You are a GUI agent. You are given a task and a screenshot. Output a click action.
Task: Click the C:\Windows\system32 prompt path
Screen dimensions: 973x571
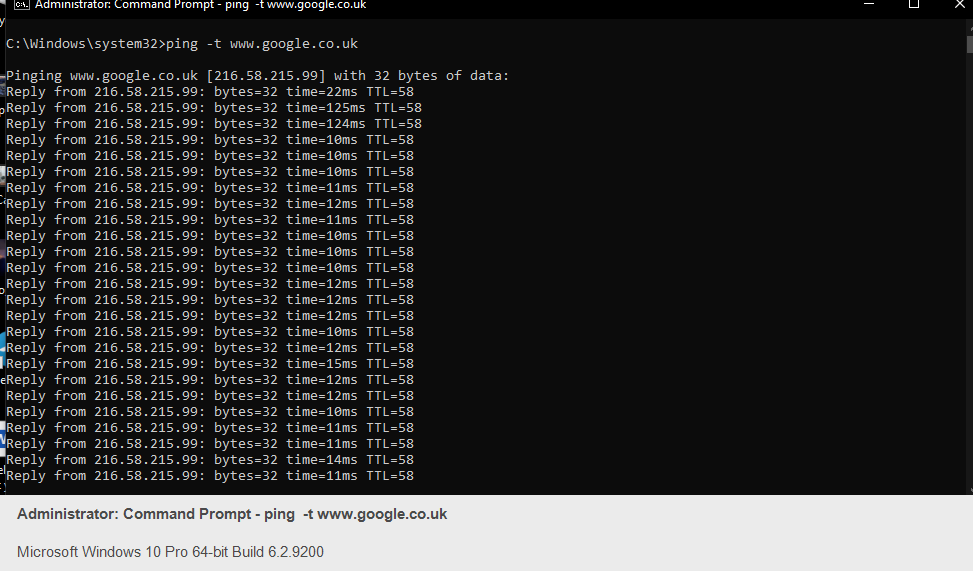82,44
